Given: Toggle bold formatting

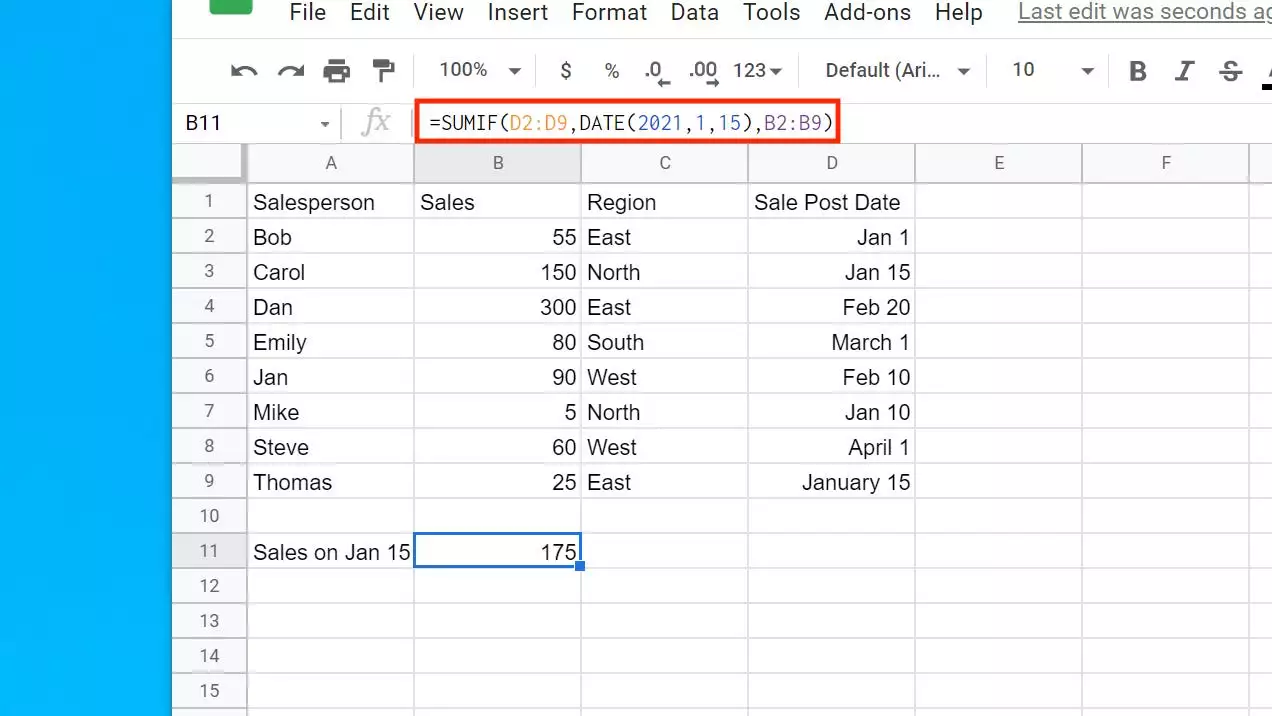Looking at the screenshot, I should point(1137,71).
